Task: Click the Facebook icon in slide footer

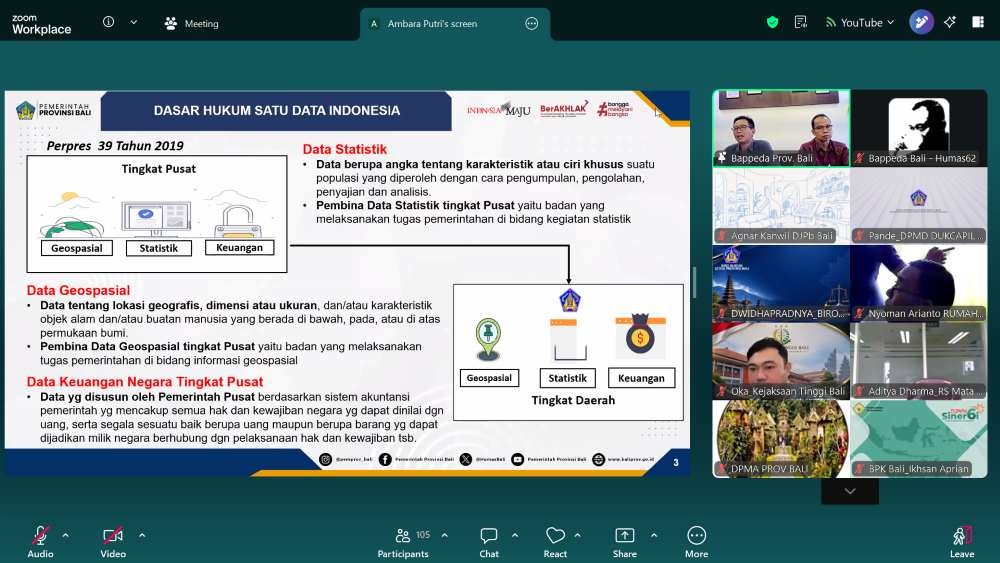Action: point(385,460)
